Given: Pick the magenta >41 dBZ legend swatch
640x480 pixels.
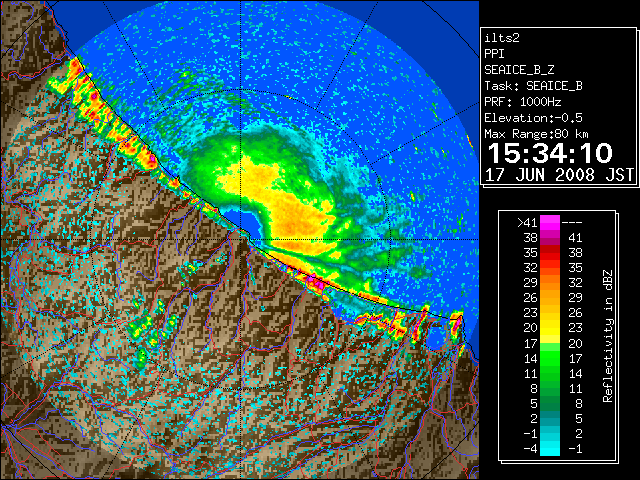Looking at the screenshot, I should coord(550,223).
